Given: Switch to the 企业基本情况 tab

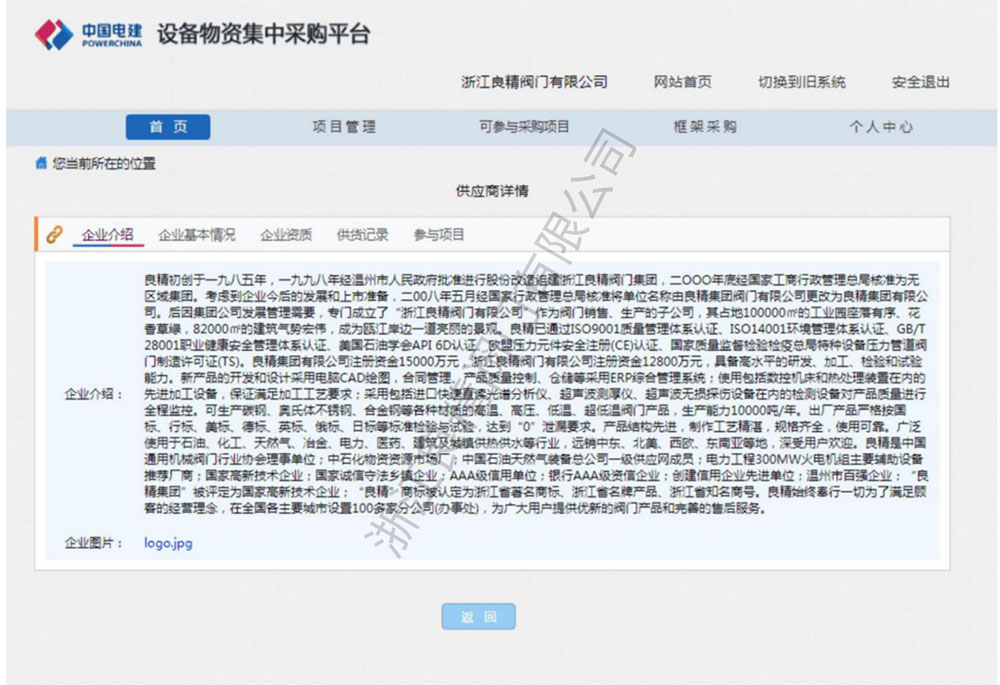Looking at the screenshot, I should tap(197, 235).
